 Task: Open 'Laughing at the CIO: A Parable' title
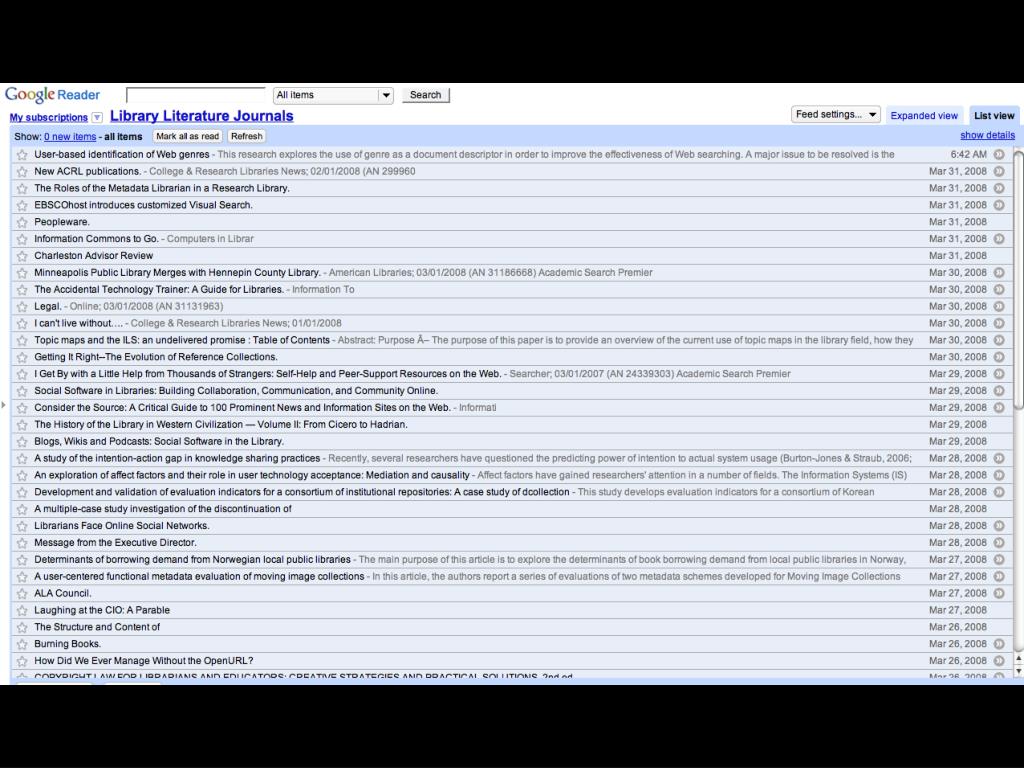[x=102, y=611]
